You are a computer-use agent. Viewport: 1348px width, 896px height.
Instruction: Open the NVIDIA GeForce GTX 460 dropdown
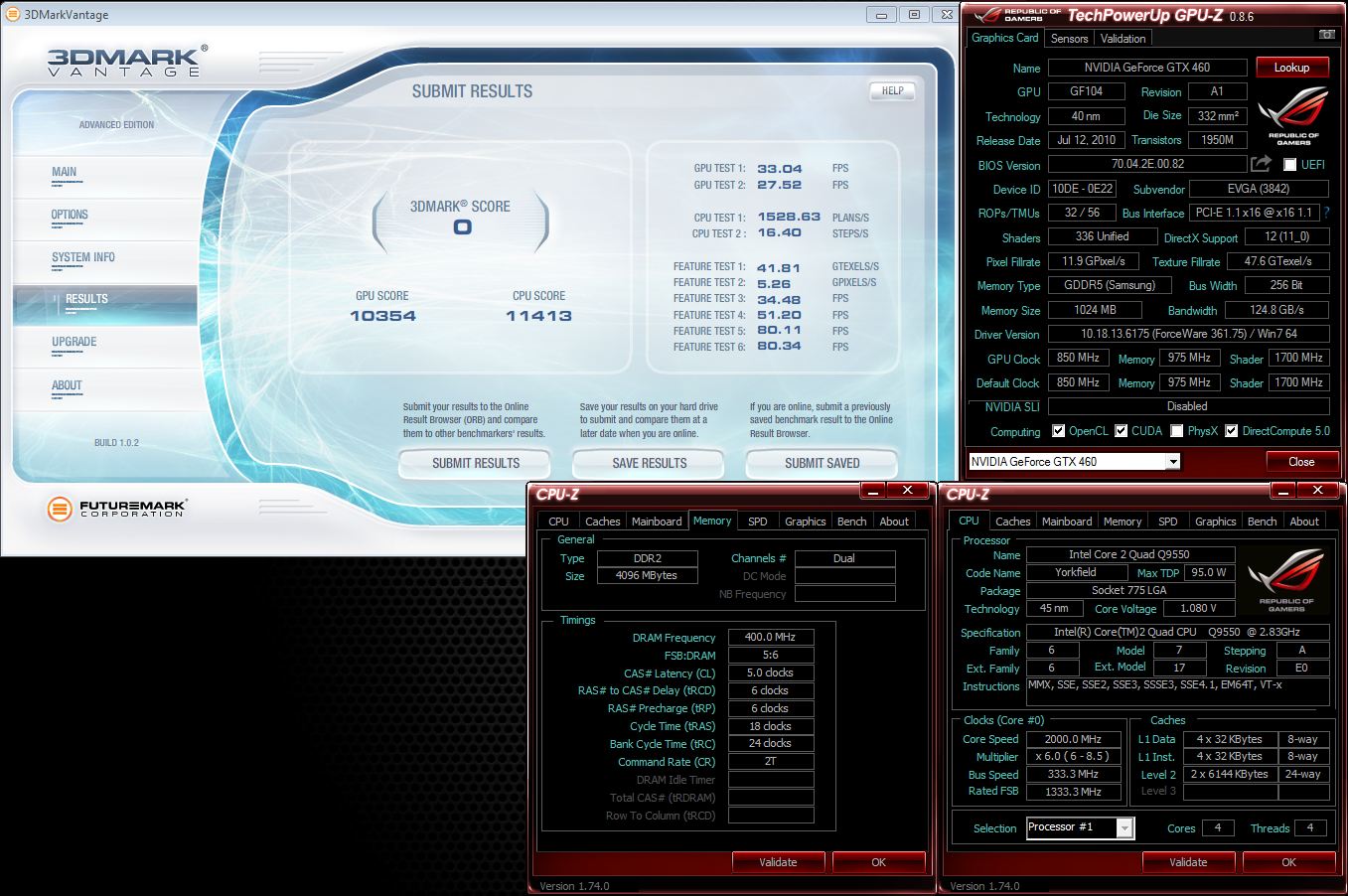(1172, 462)
